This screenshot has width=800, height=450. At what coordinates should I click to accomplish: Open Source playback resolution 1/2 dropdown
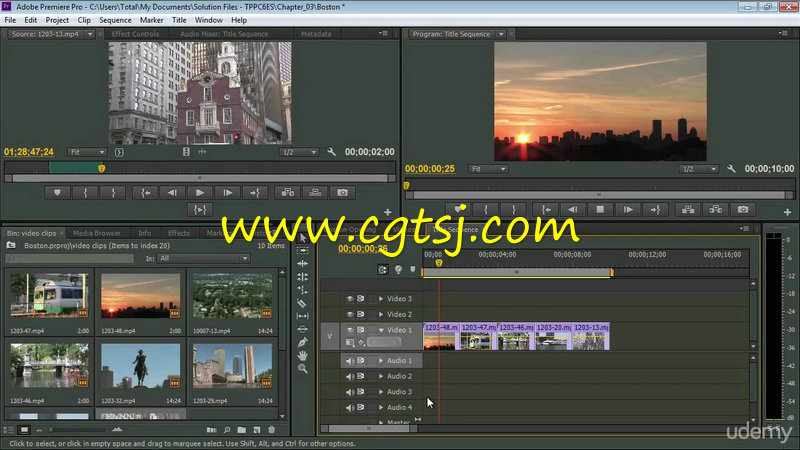pyautogui.click(x=299, y=152)
